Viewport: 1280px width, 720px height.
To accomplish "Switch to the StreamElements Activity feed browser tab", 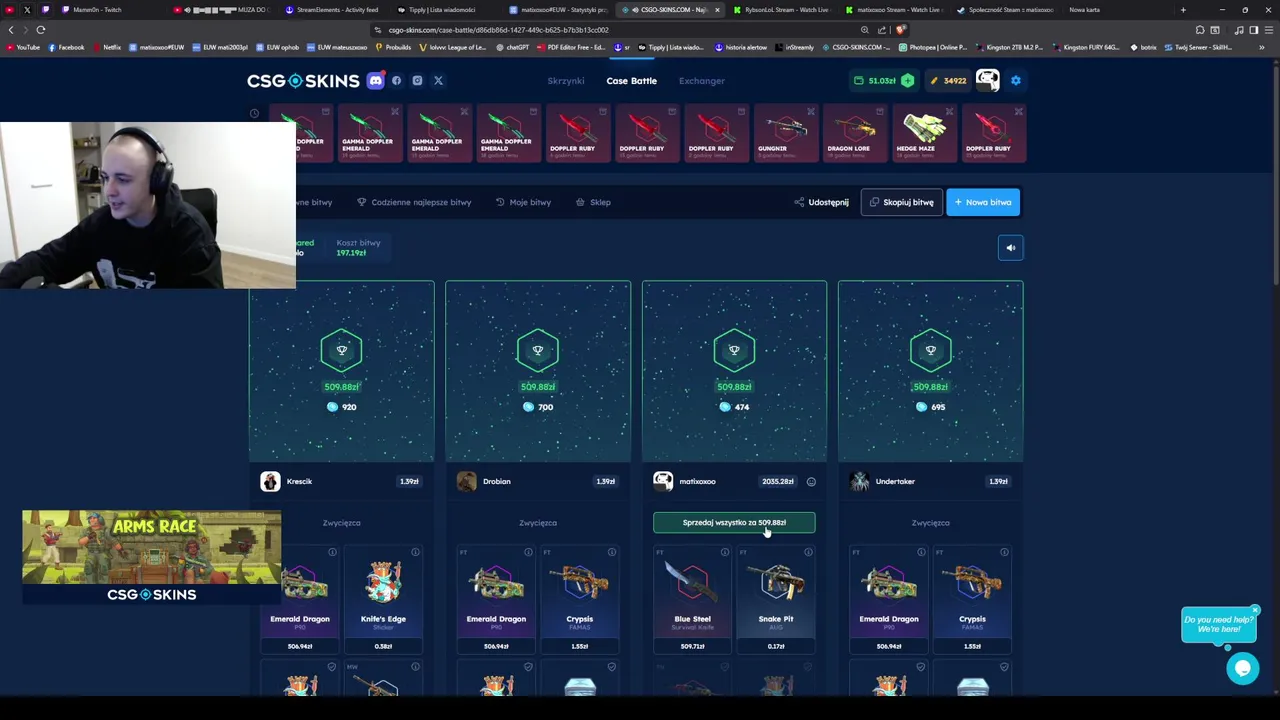I will 337,10.
